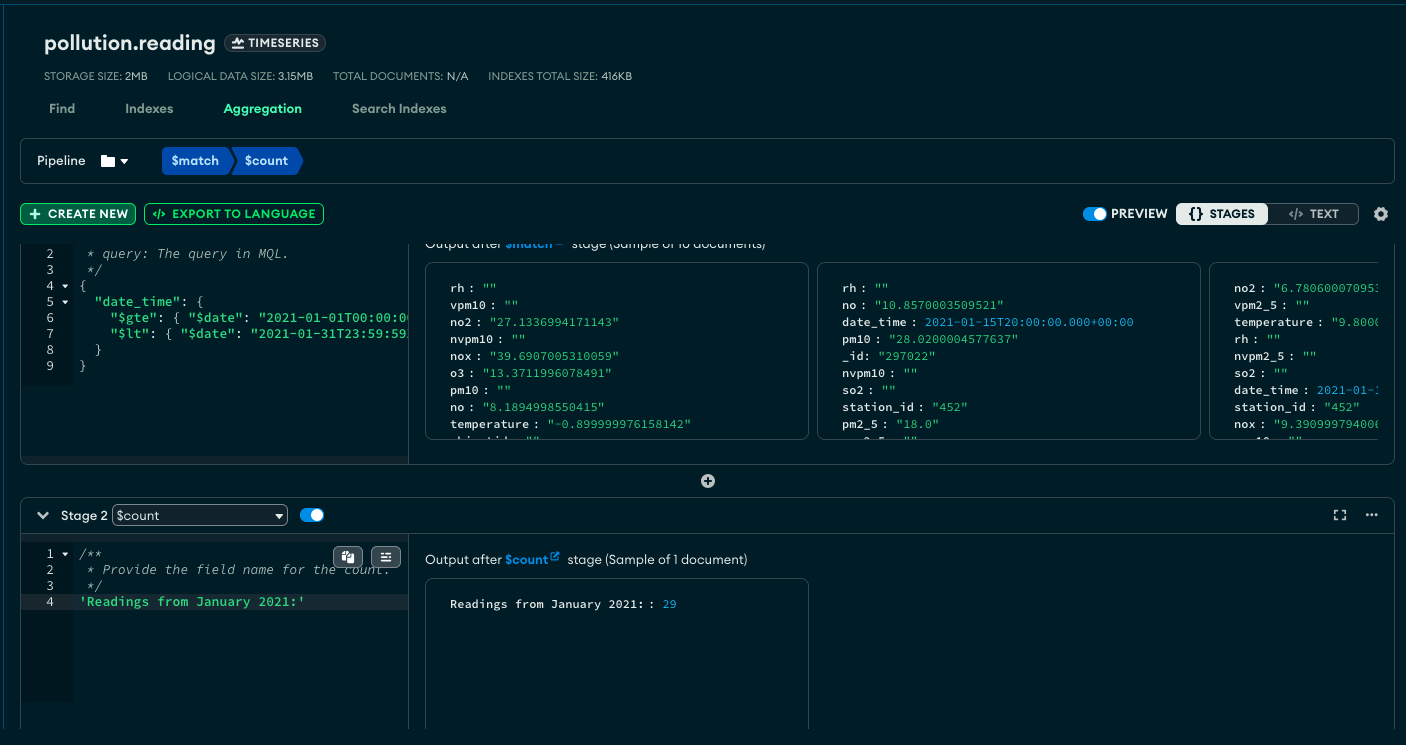The height and width of the screenshot is (745, 1406).
Task: Click the add stage plus icon
Action: 708,481
